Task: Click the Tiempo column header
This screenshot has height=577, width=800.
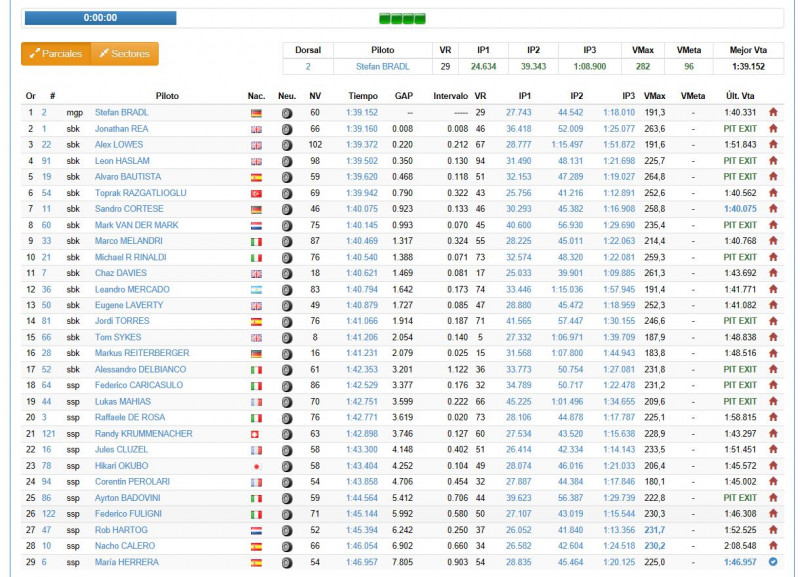Action: click(x=363, y=96)
